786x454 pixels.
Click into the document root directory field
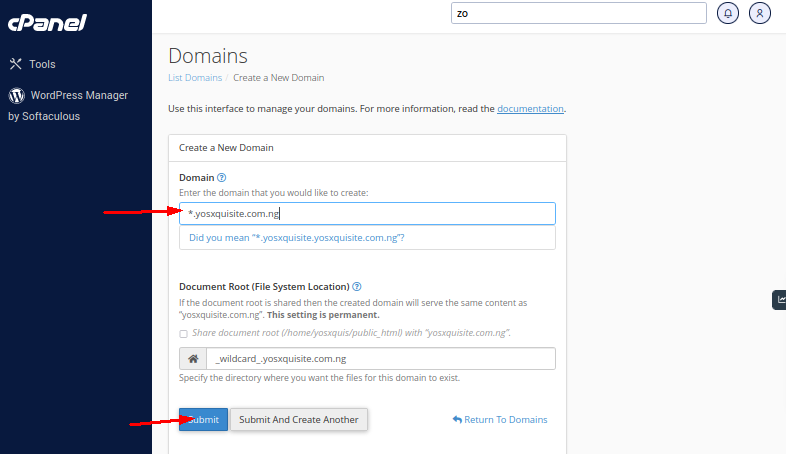pyautogui.click(x=380, y=359)
